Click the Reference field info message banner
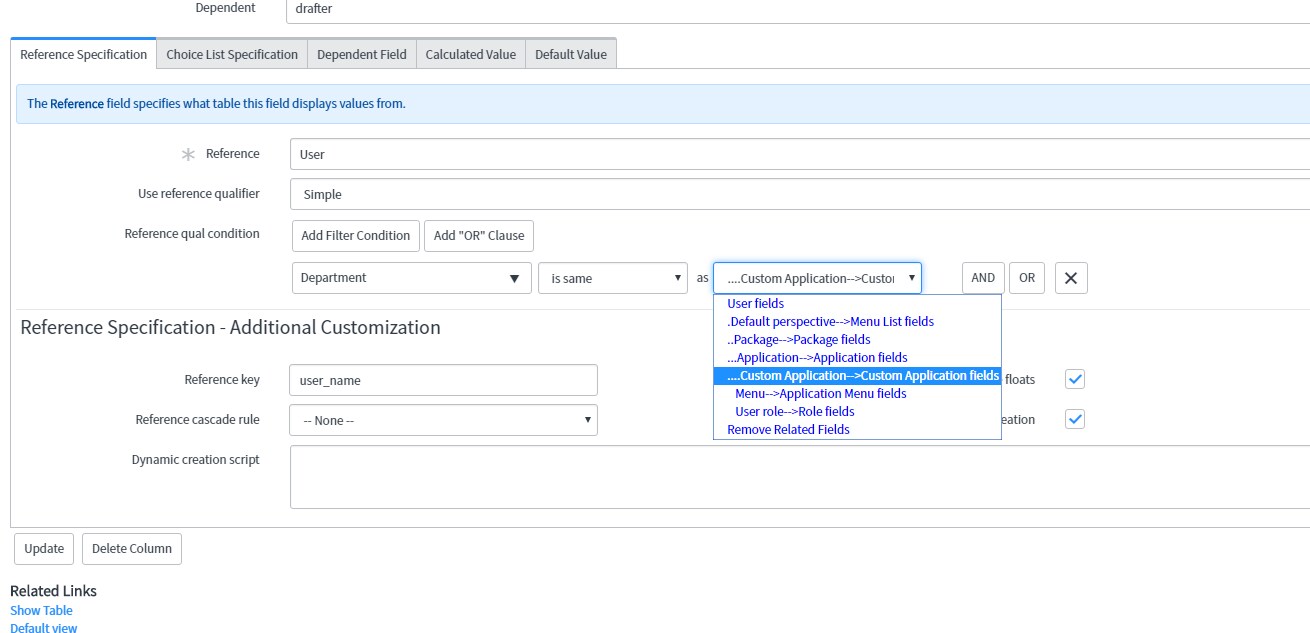 tap(663, 103)
